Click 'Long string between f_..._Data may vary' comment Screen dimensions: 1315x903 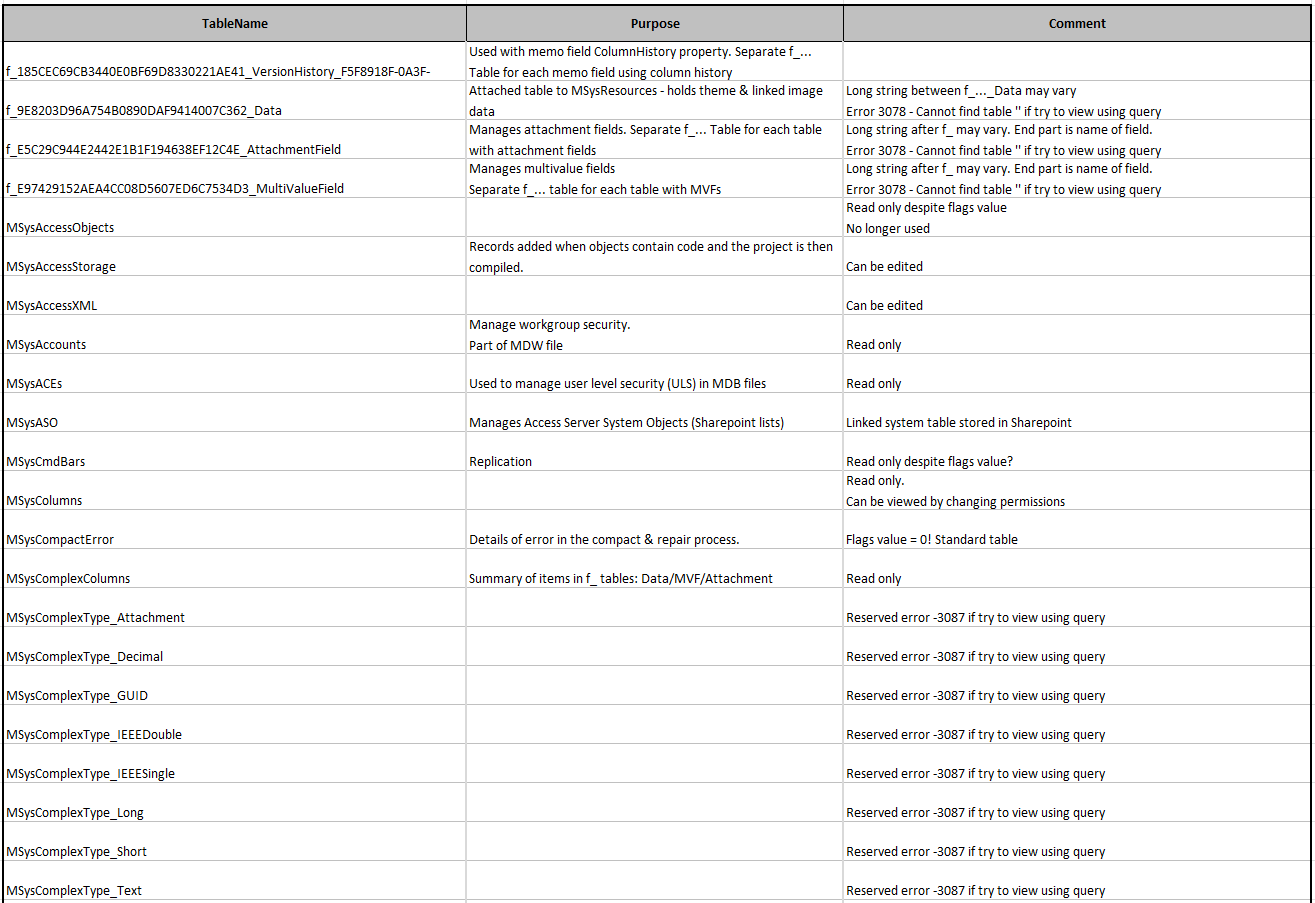tap(1077, 101)
